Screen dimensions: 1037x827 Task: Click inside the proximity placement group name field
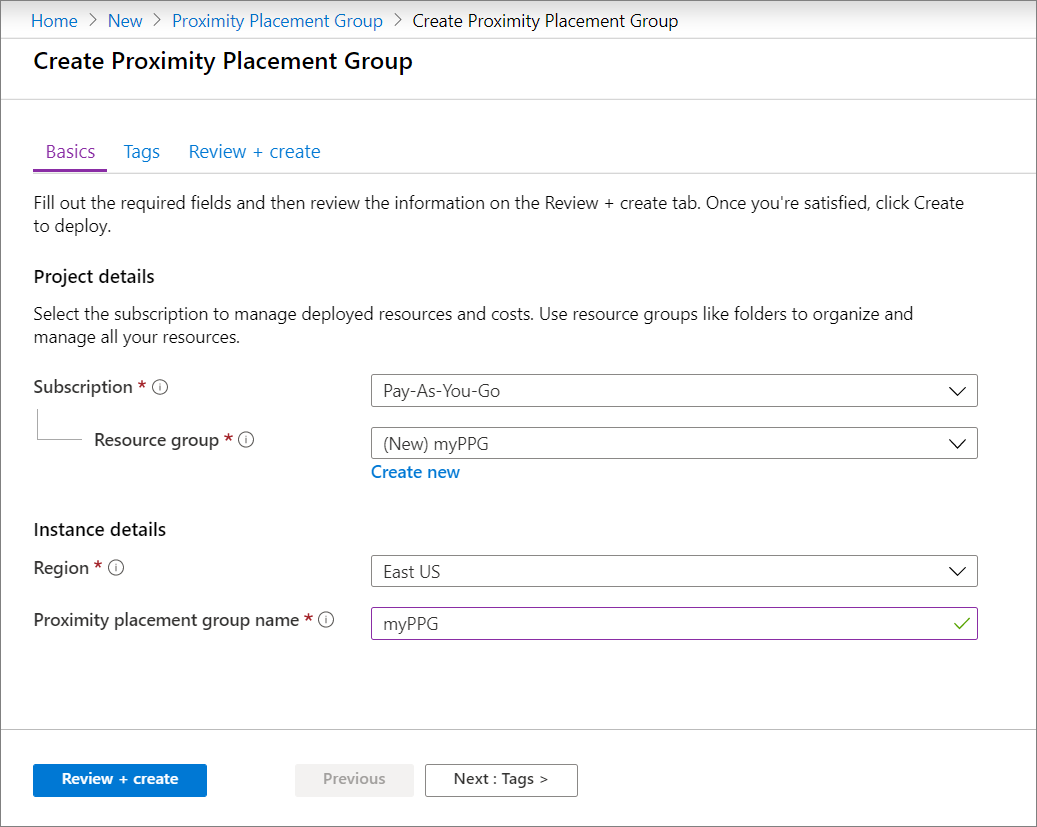click(x=600, y=623)
